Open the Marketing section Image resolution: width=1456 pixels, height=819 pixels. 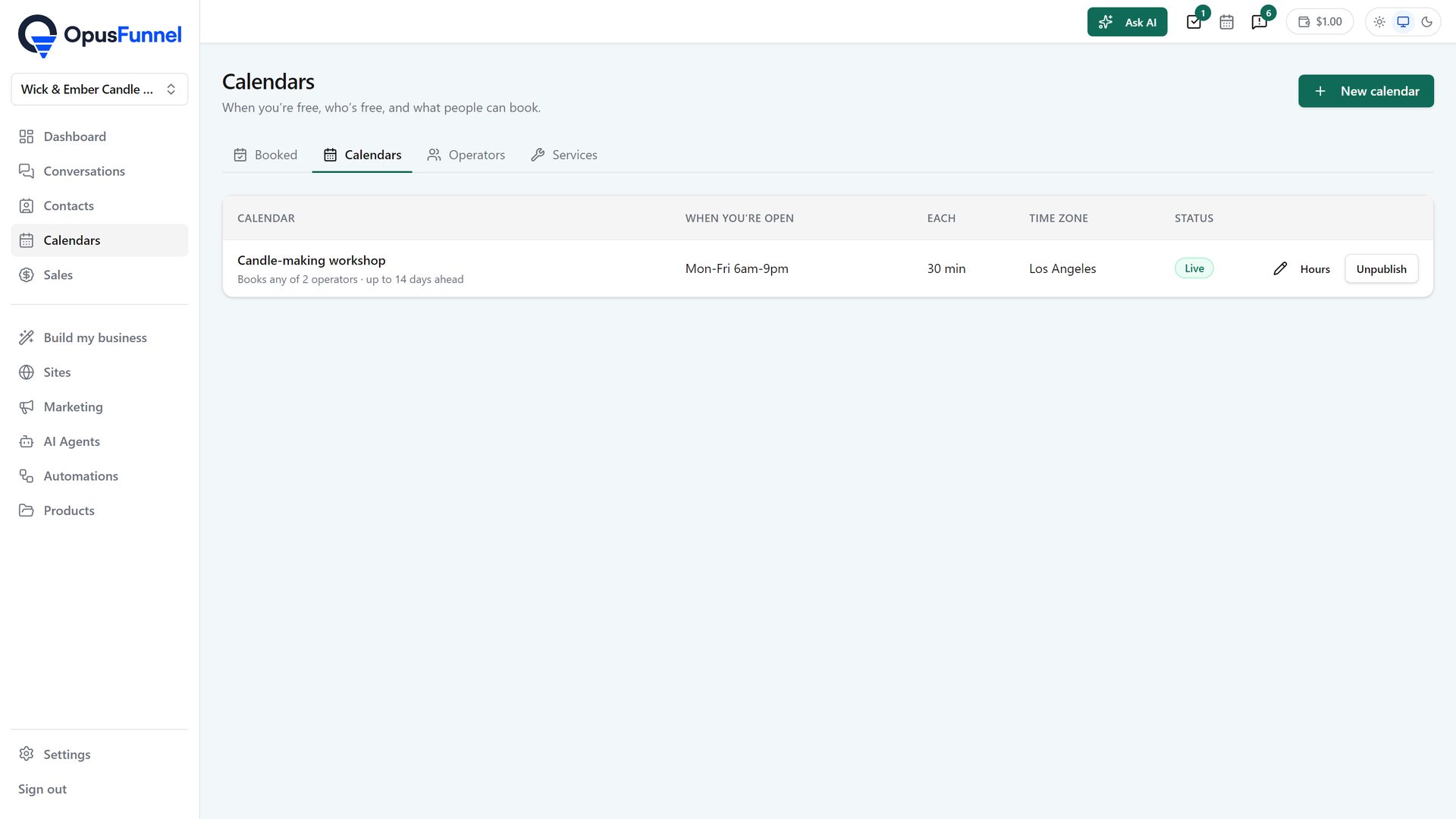[x=99, y=407]
